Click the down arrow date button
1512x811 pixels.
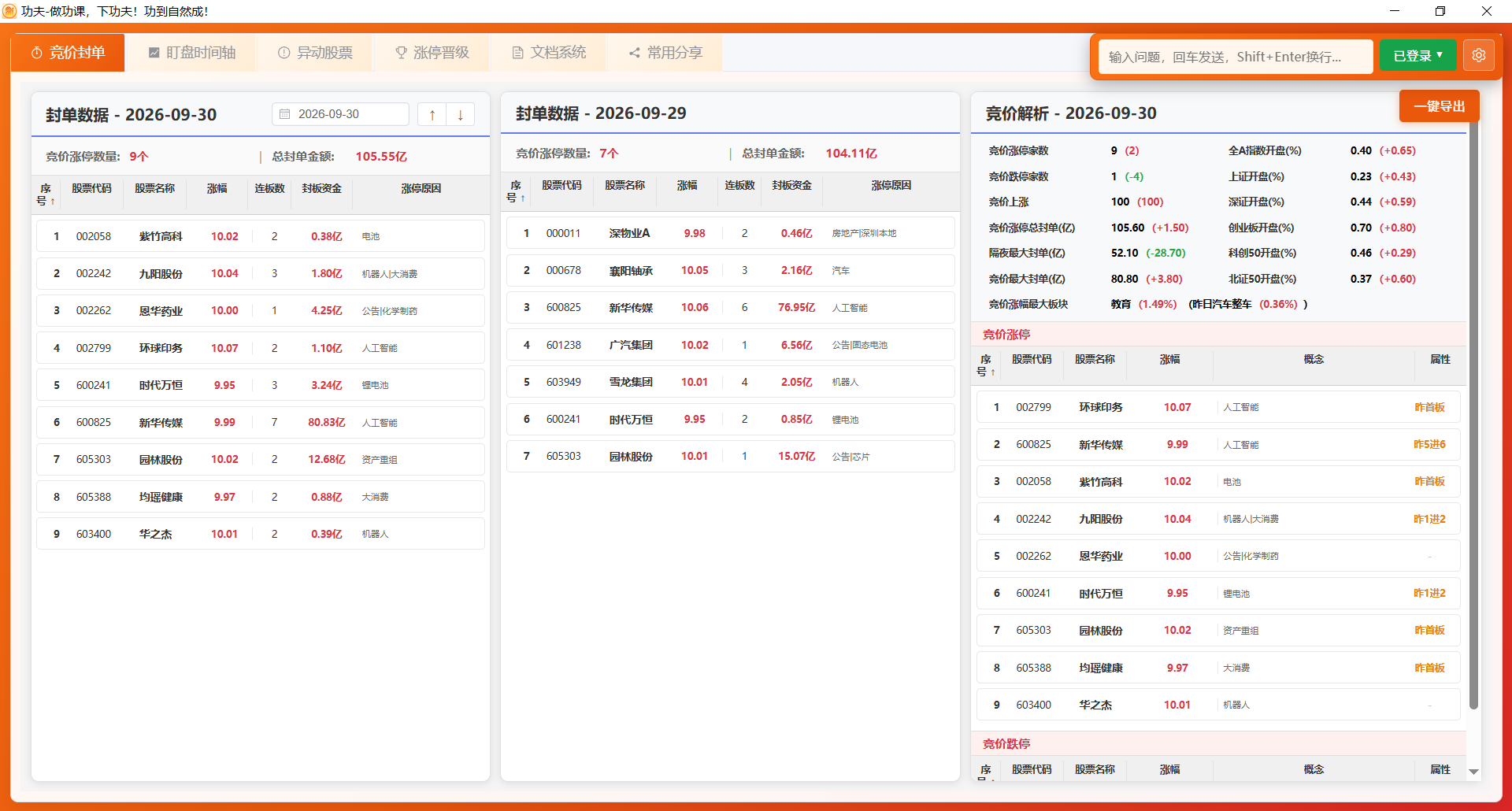tap(460, 115)
